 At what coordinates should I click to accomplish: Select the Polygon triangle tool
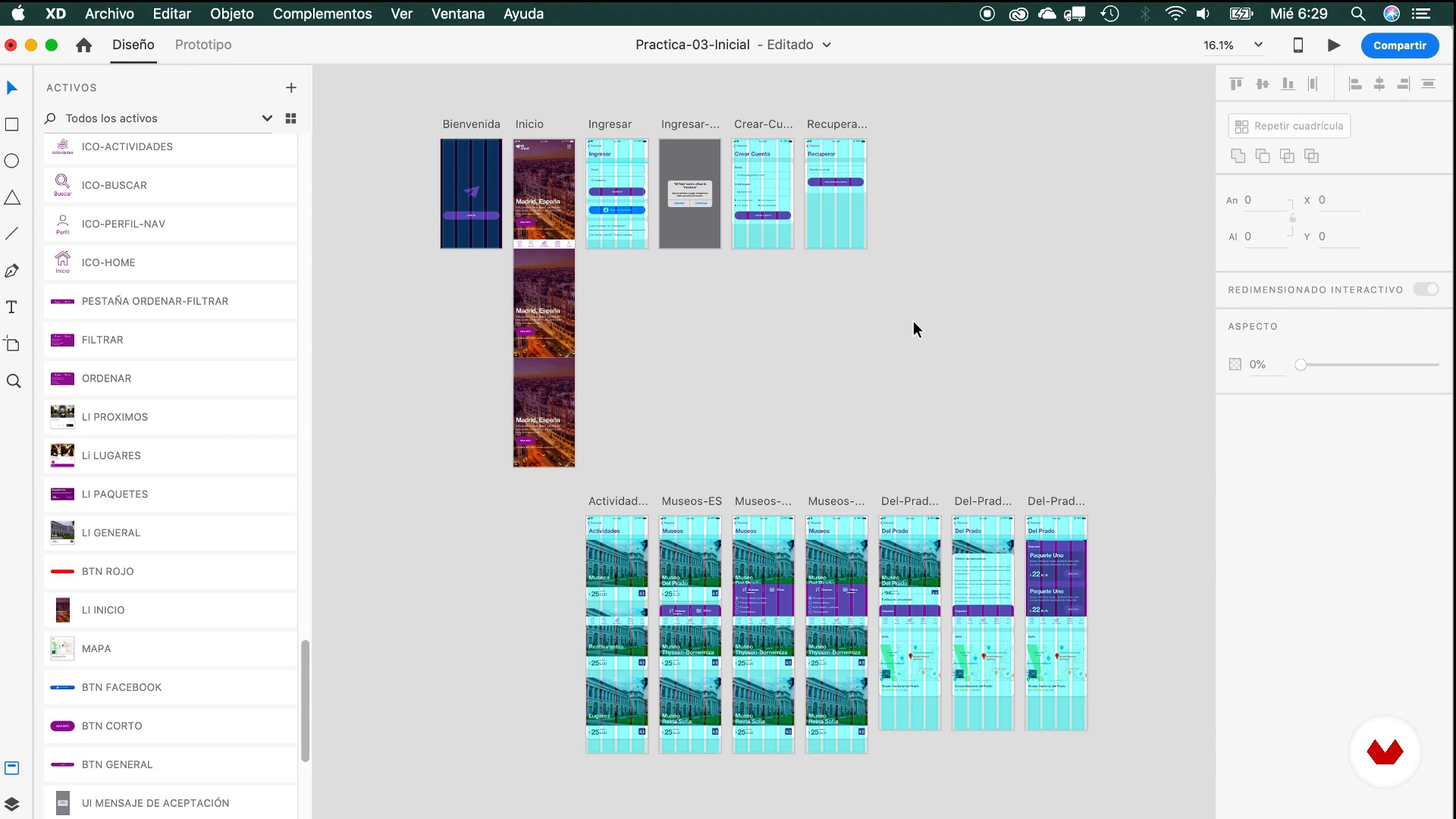pos(12,197)
